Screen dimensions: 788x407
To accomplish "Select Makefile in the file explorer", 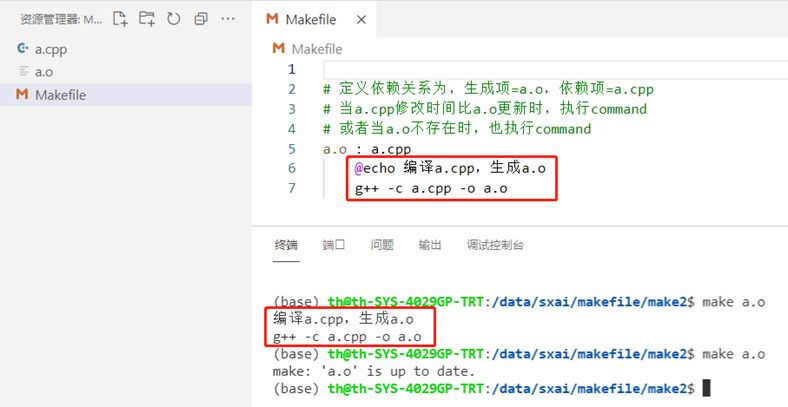I will point(126,94).
